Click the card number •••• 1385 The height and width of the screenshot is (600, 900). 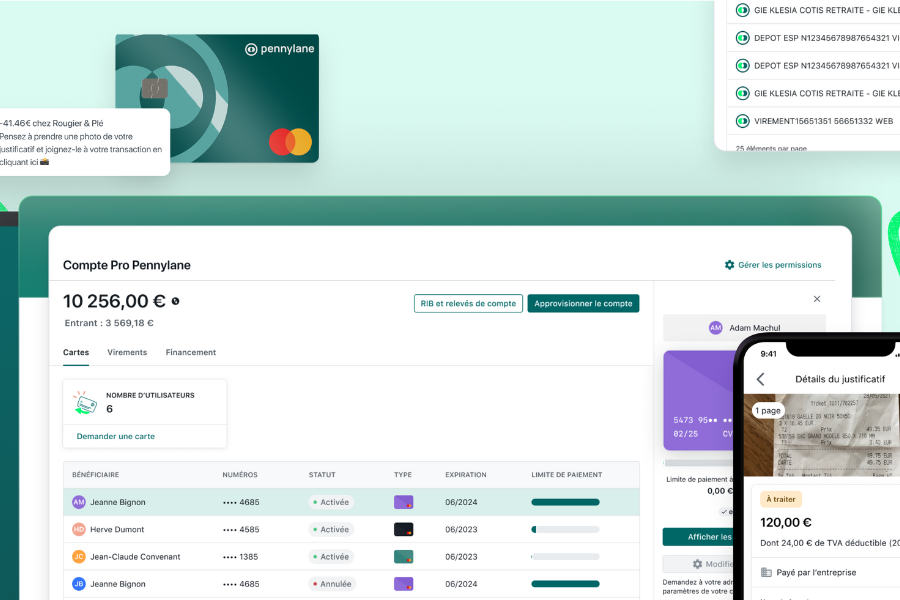coord(240,556)
